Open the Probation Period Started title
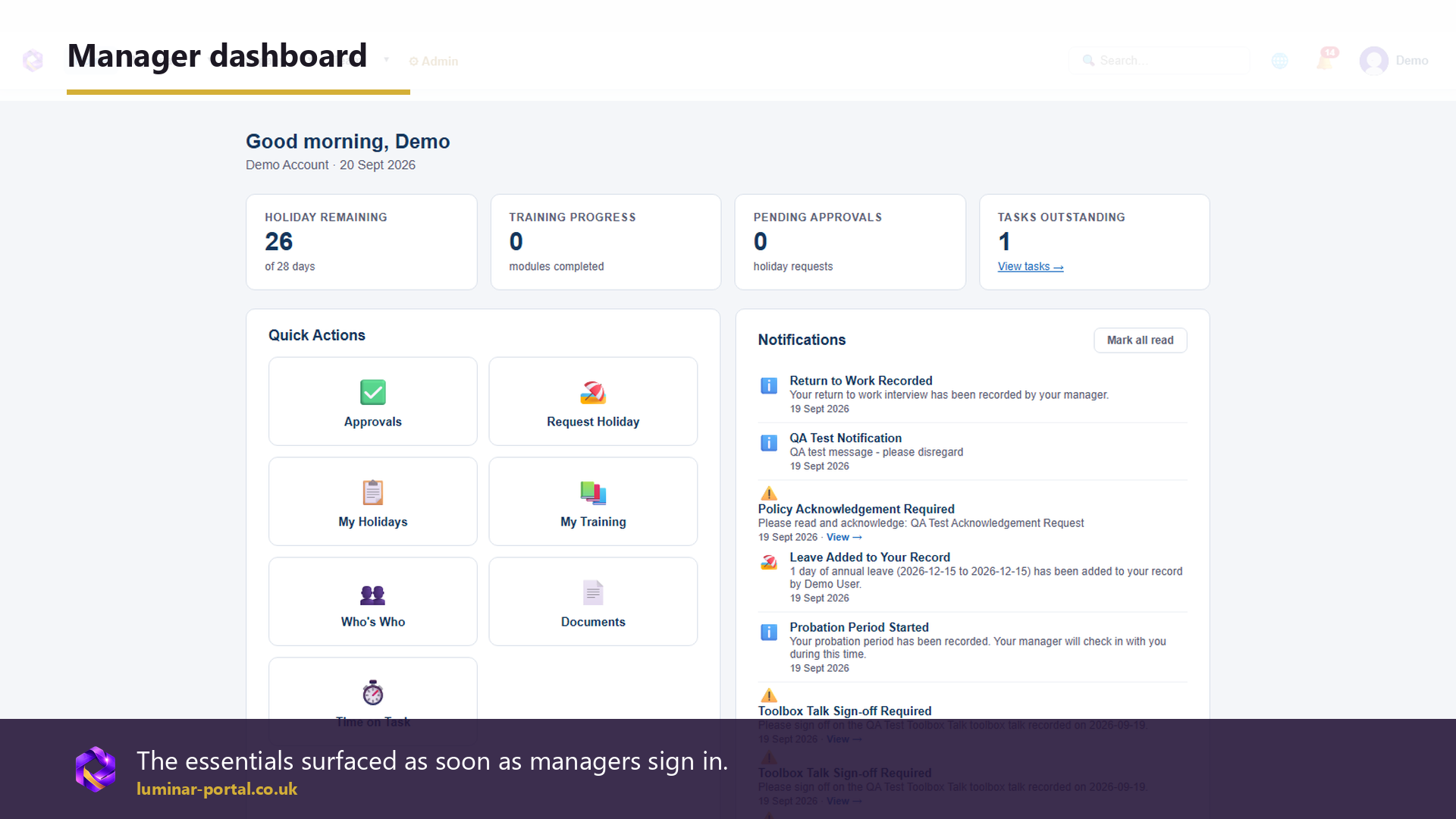Screen dimensions: 1456x819 pos(859,627)
